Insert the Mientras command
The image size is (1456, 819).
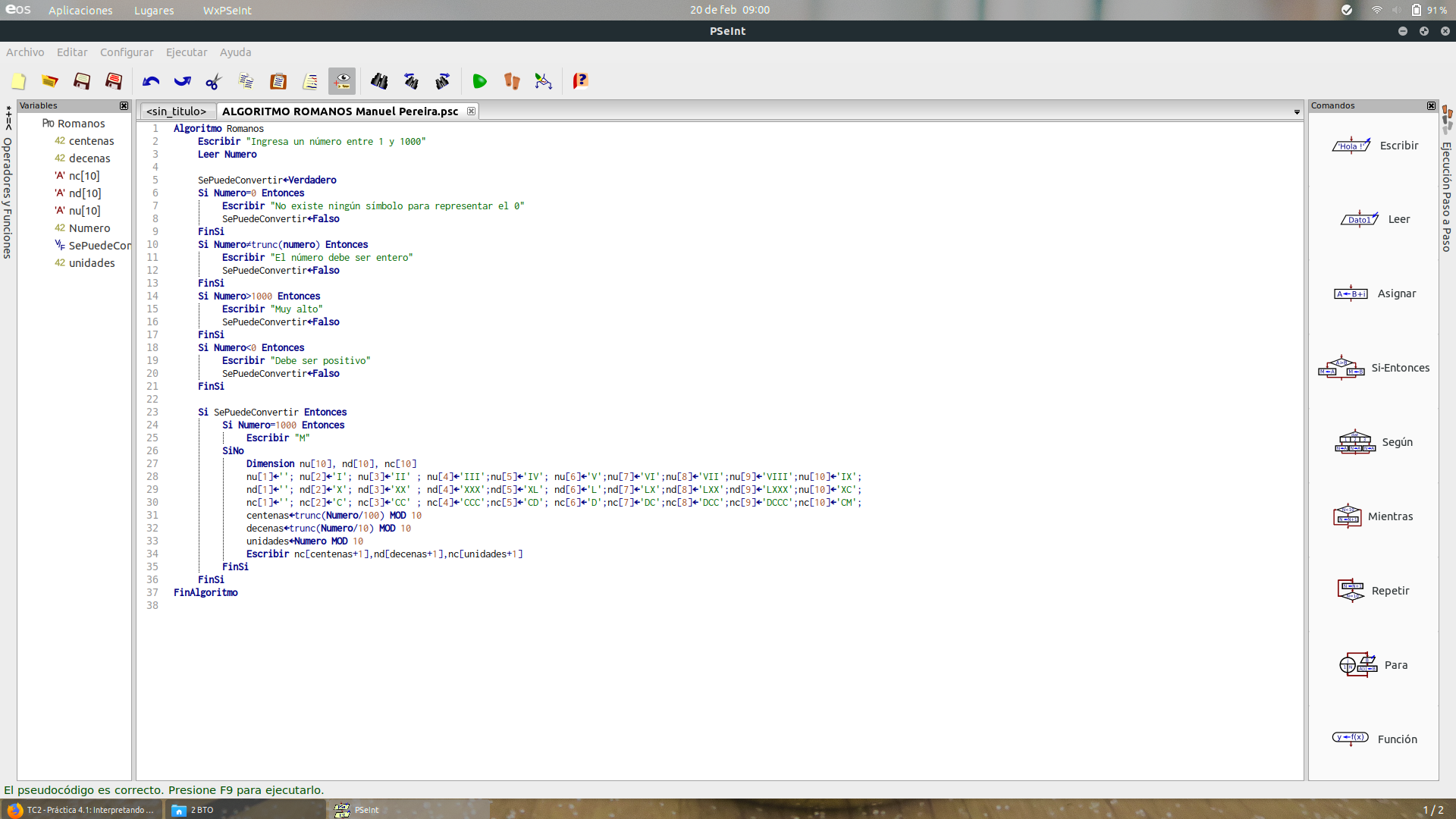point(1374,516)
